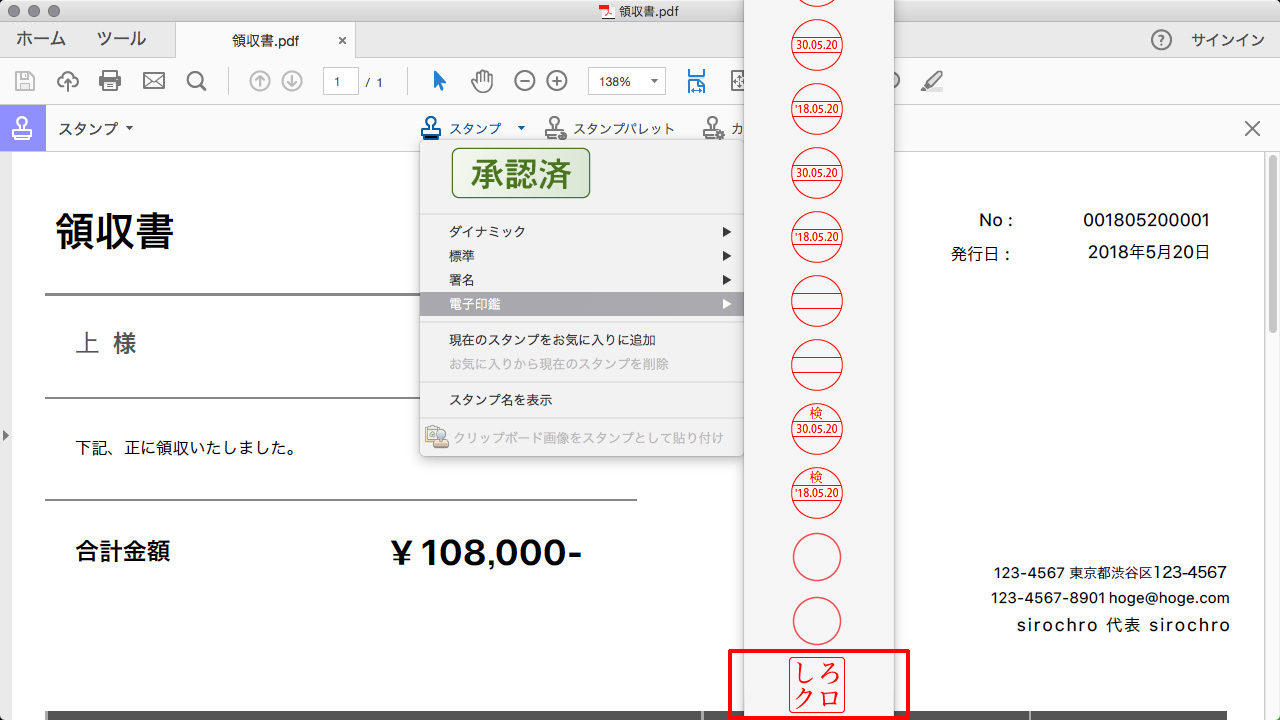Open the ツール tab
Screen dimensions: 1280x720
[x=121, y=40]
